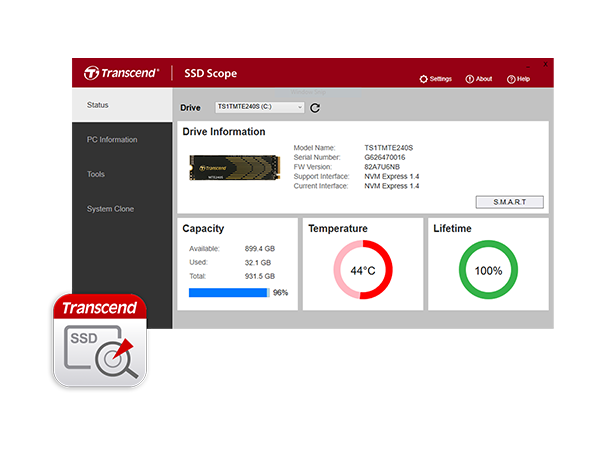The height and width of the screenshot is (450, 600).
Task: Select firmware version 82A7U6NB
Action: pos(382,167)
